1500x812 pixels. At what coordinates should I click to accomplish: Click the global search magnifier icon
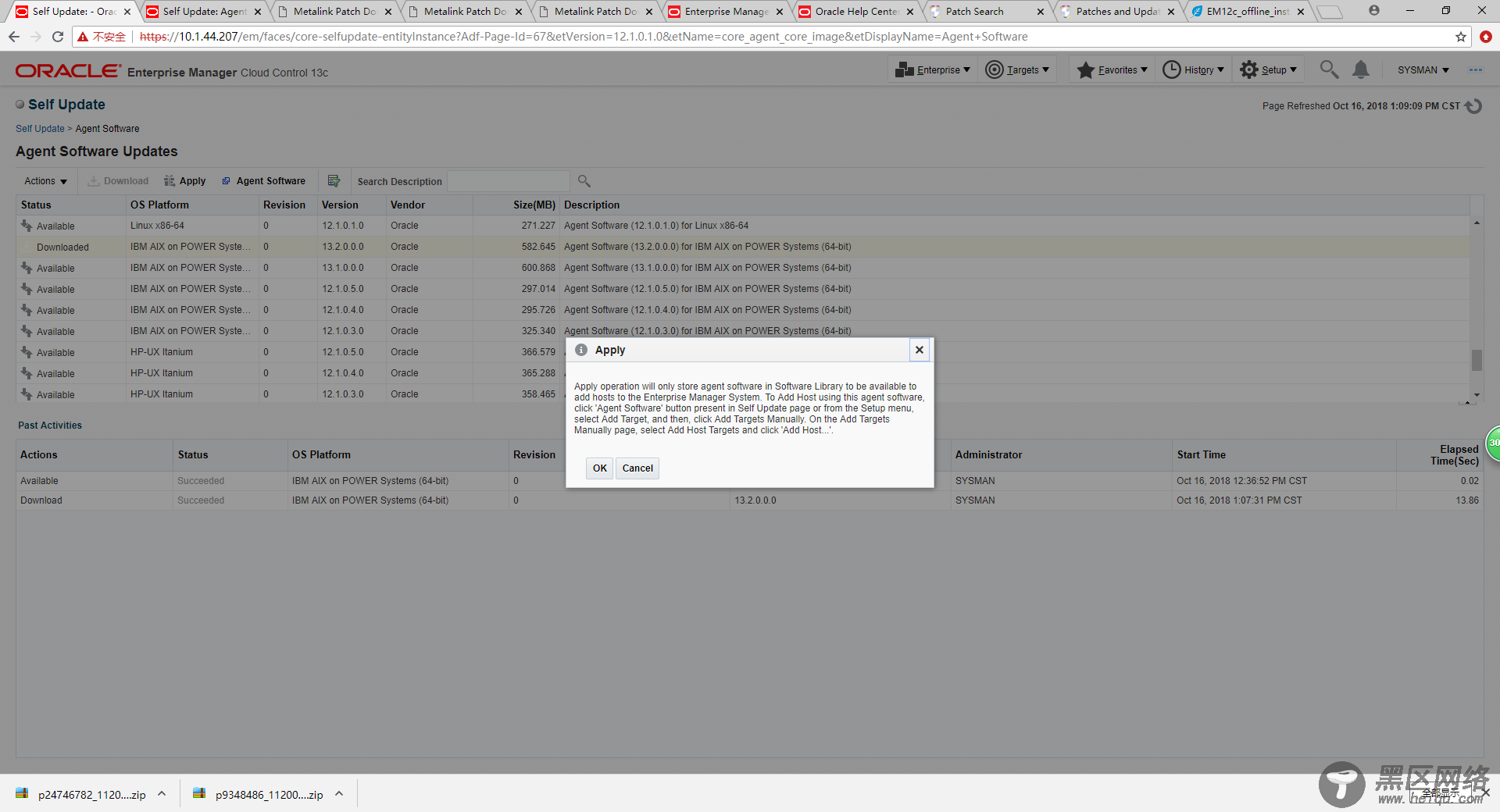(x=1329, y=69)
